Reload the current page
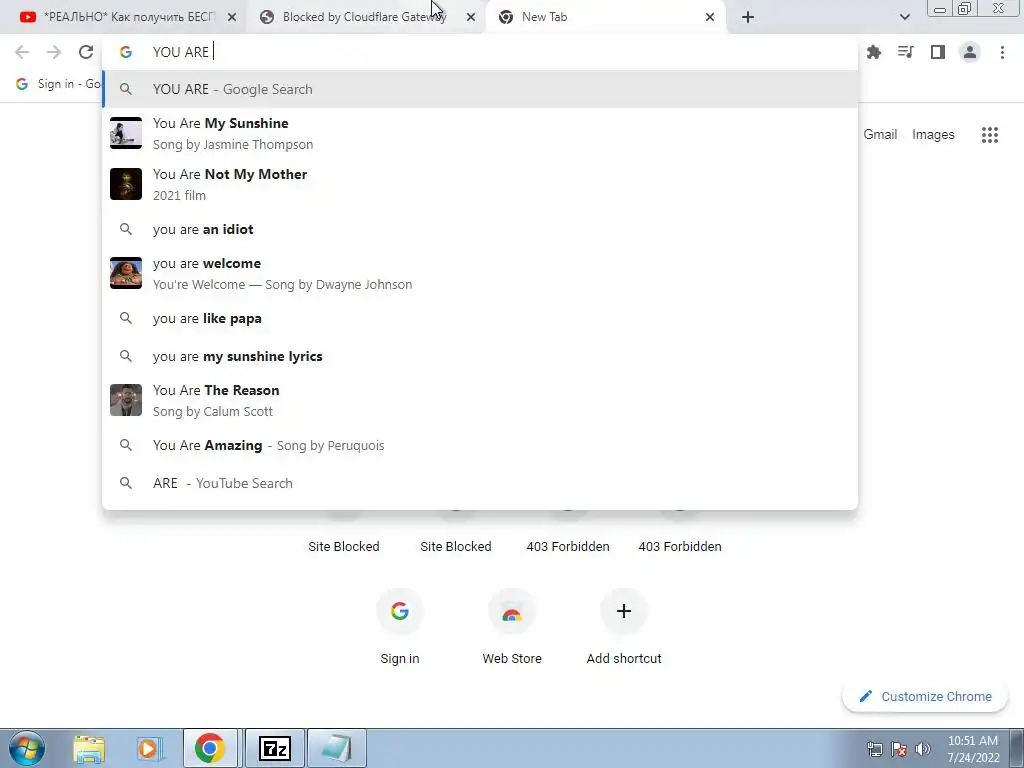Viewport: 1024px width, 768px height. coord(86,52)
